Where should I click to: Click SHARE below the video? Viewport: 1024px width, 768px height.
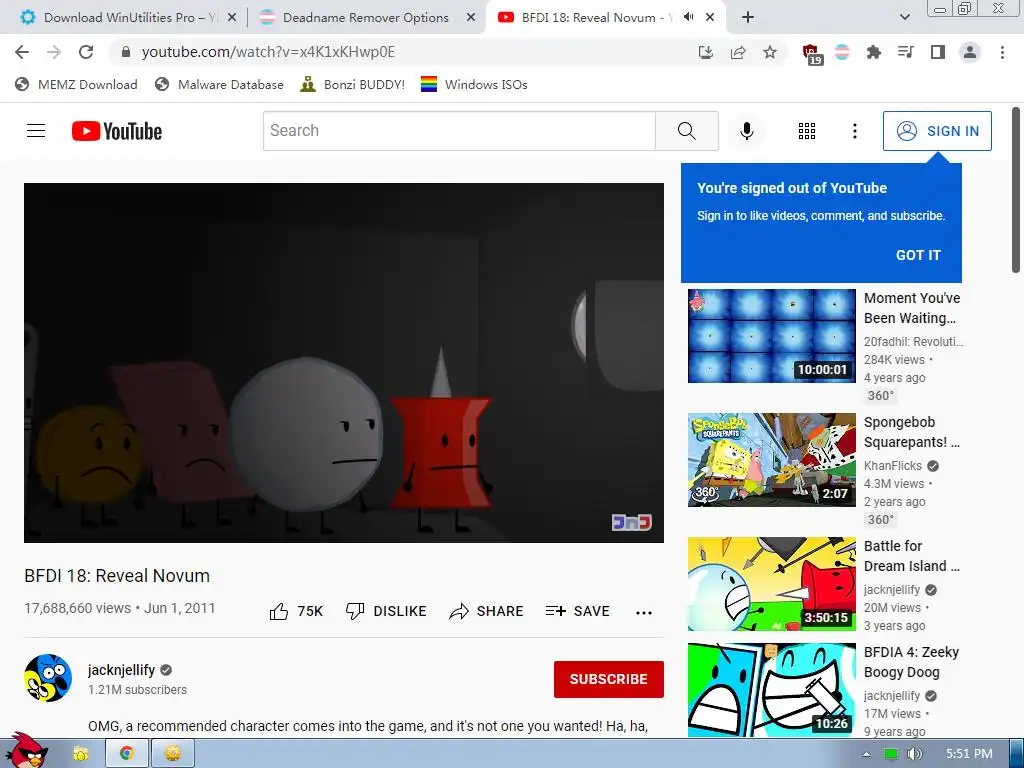(487, 611)
